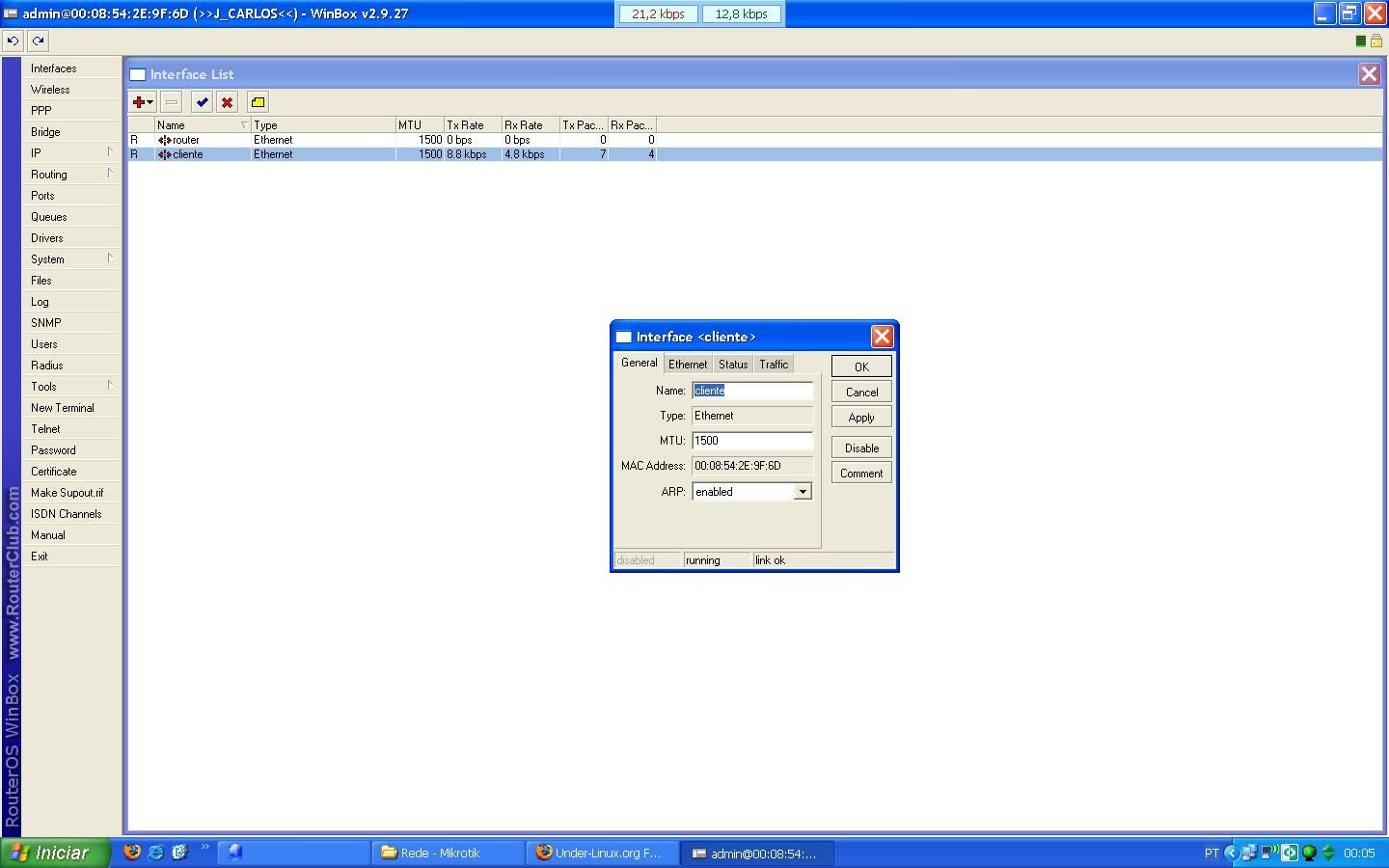Launch Internet Explorer from the quick launch bar

pyautogui.click(x=155, y=853)
